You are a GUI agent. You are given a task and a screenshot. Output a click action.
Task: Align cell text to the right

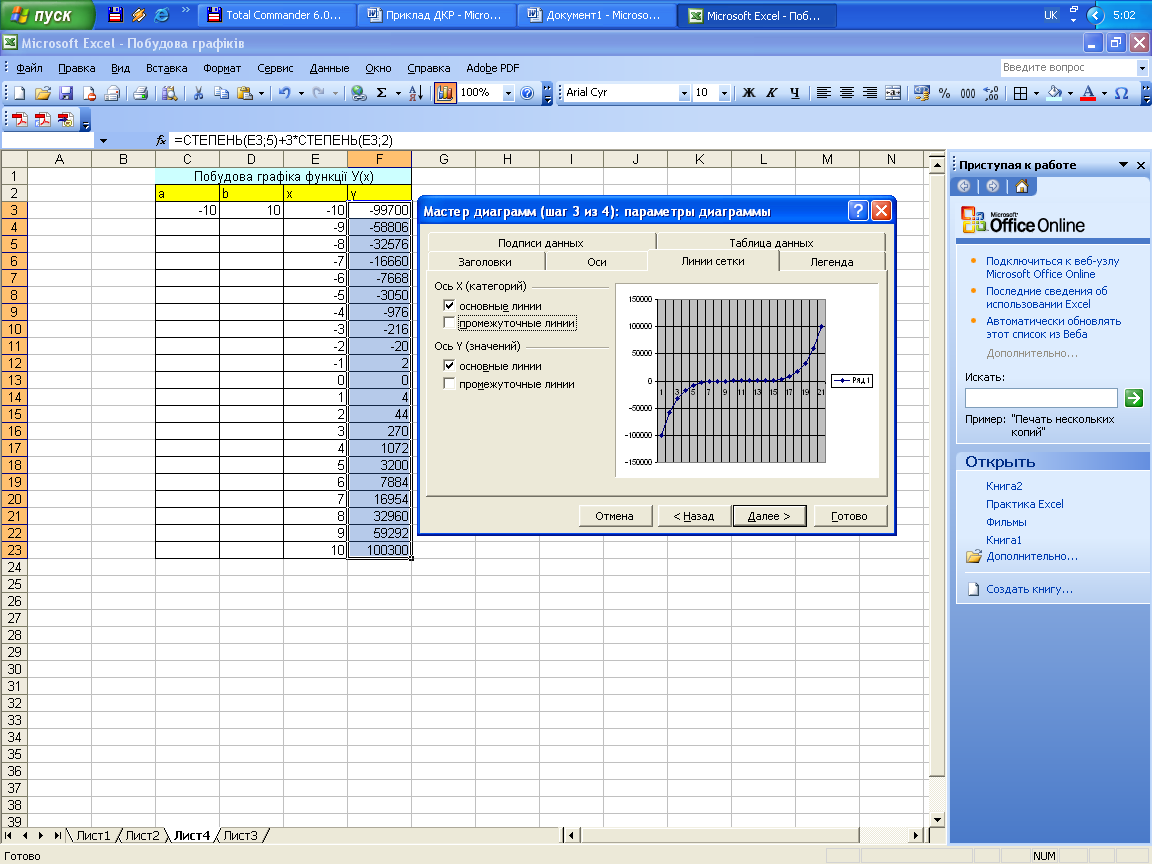point(869,93)
